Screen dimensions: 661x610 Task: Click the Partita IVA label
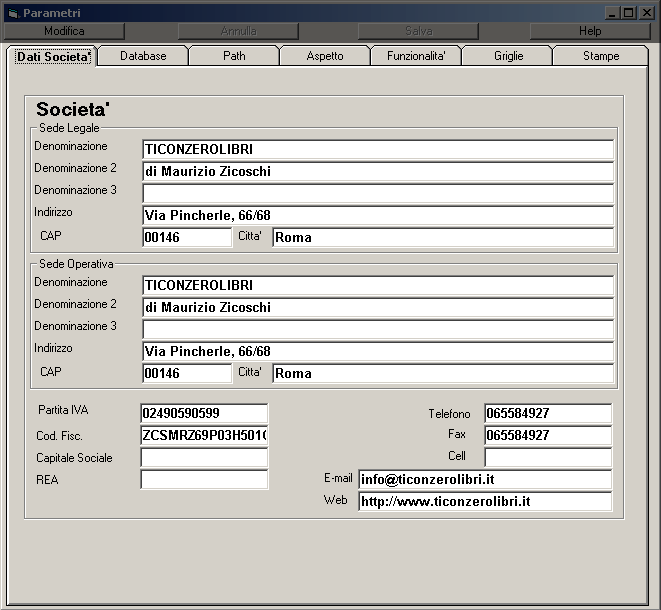(x=63, y=410)
